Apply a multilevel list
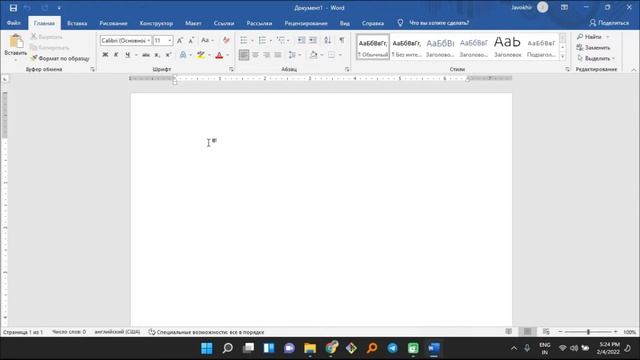 281,40
